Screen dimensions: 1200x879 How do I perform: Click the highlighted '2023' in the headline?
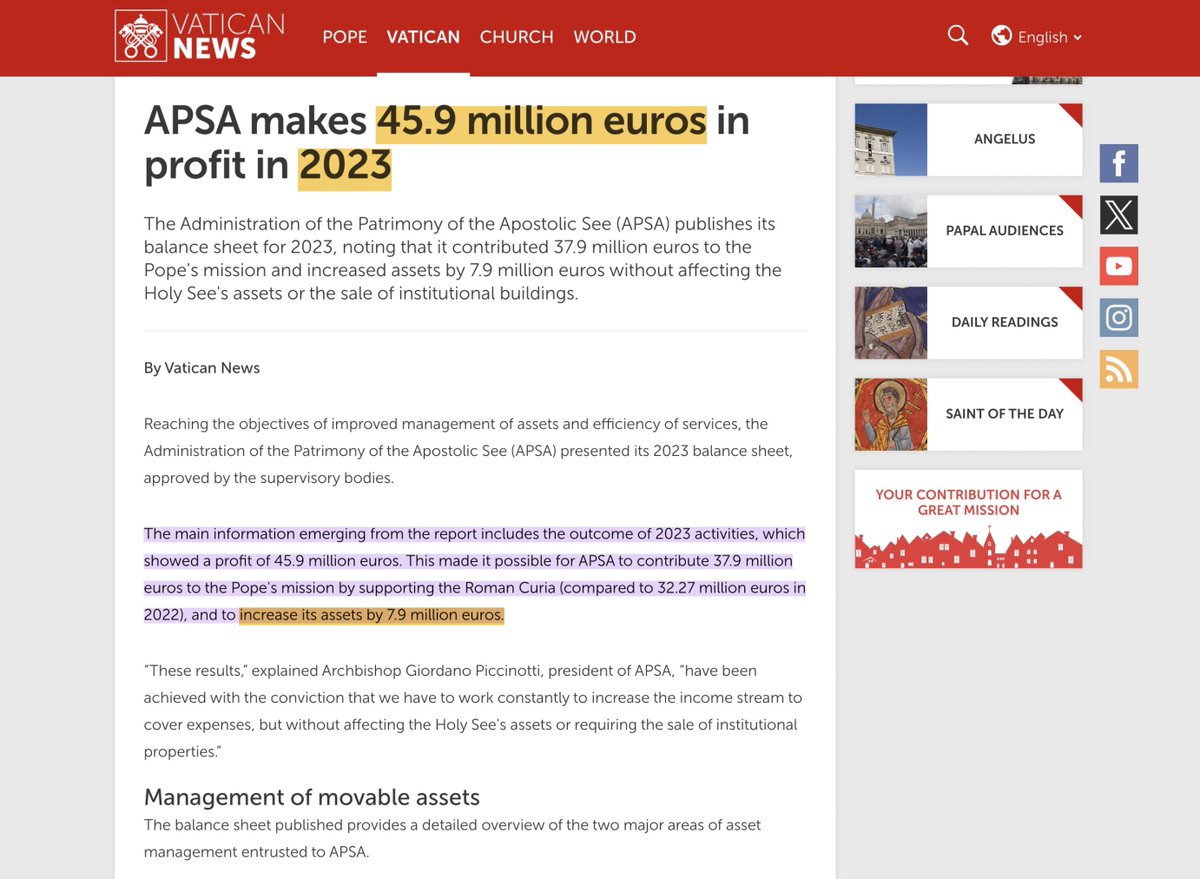click(x=345, y=166)
